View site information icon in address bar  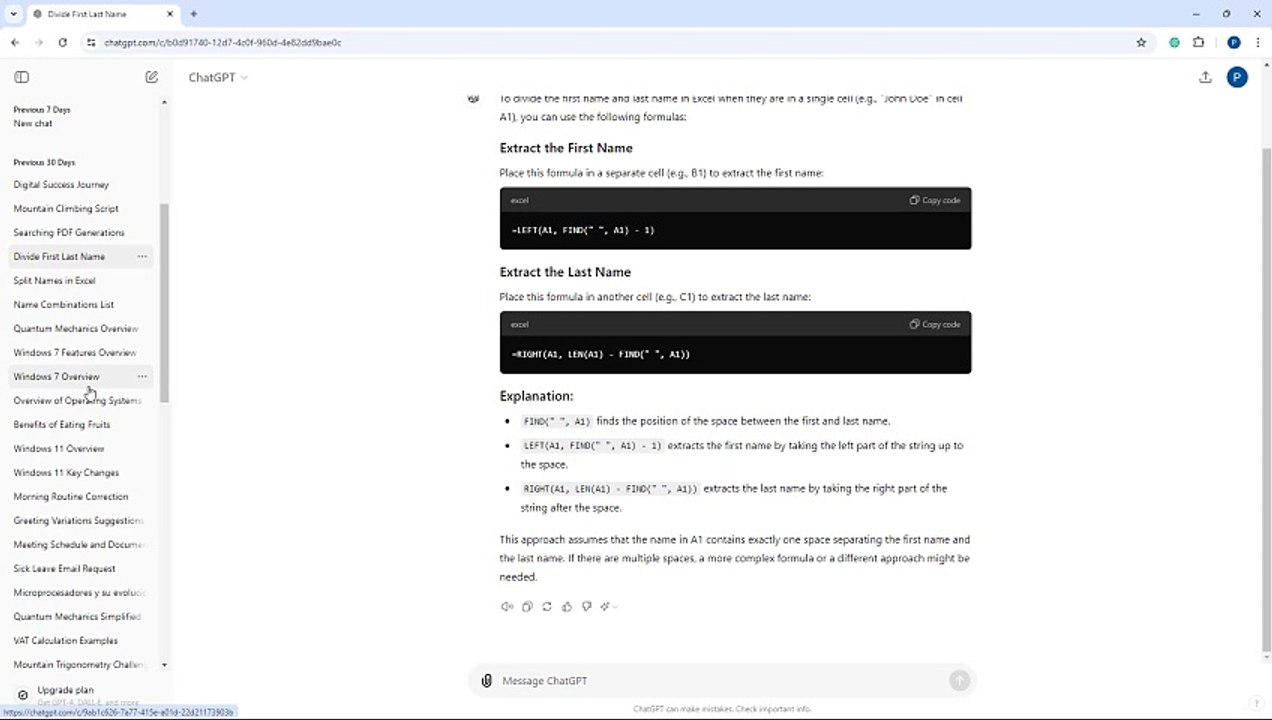[x=91, y=43]
